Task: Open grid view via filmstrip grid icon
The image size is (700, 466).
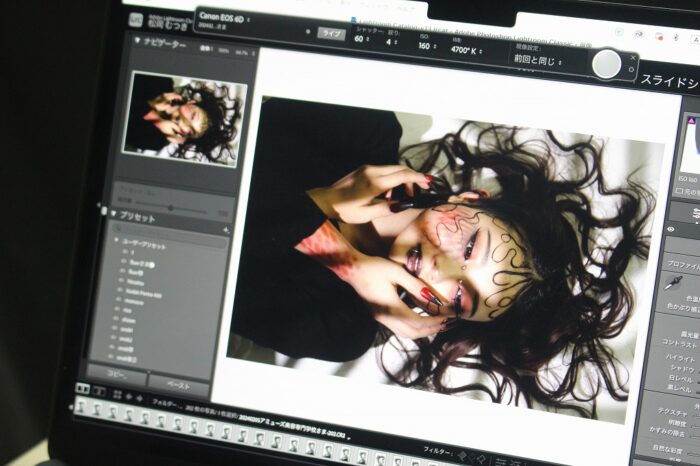Action: [117, 394]
